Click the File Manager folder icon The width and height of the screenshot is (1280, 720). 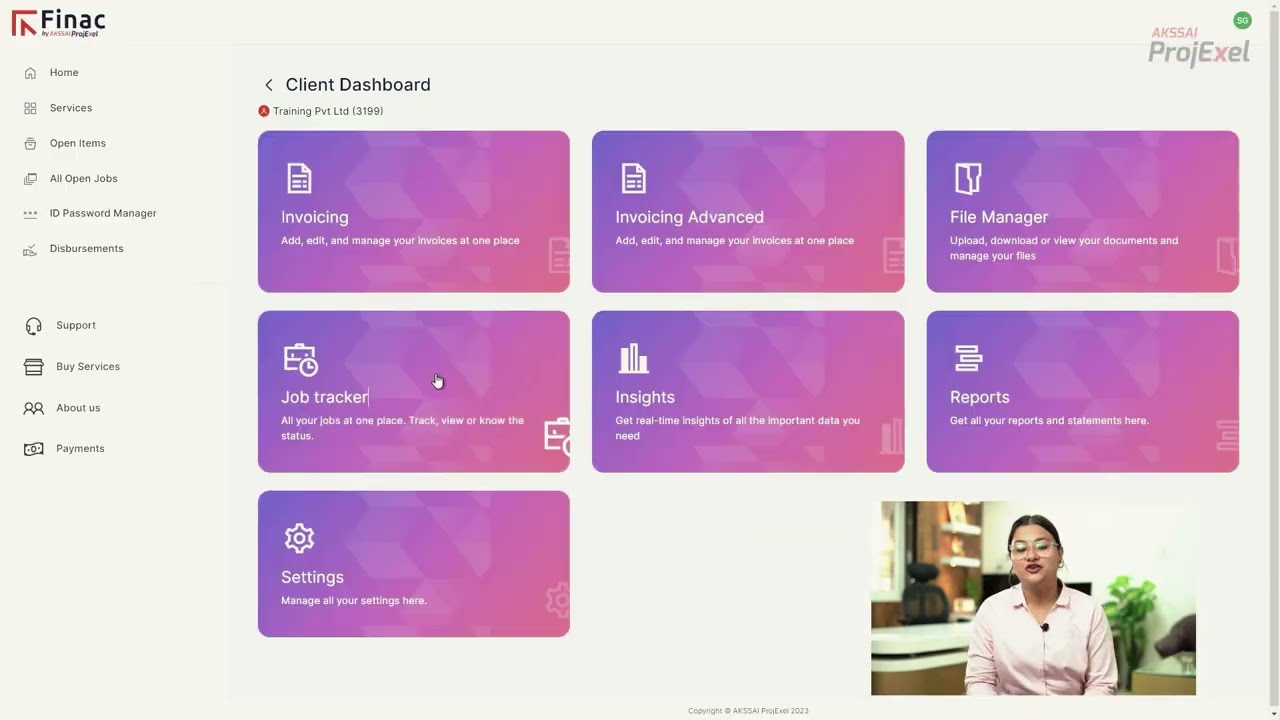tap(968, 178)
